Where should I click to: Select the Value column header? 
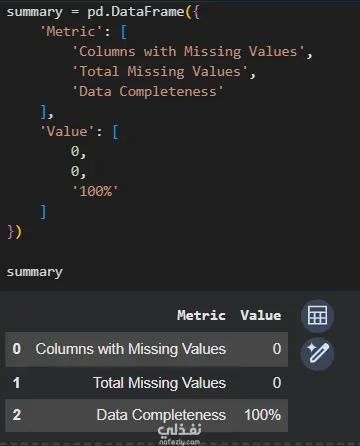[261, 315]
